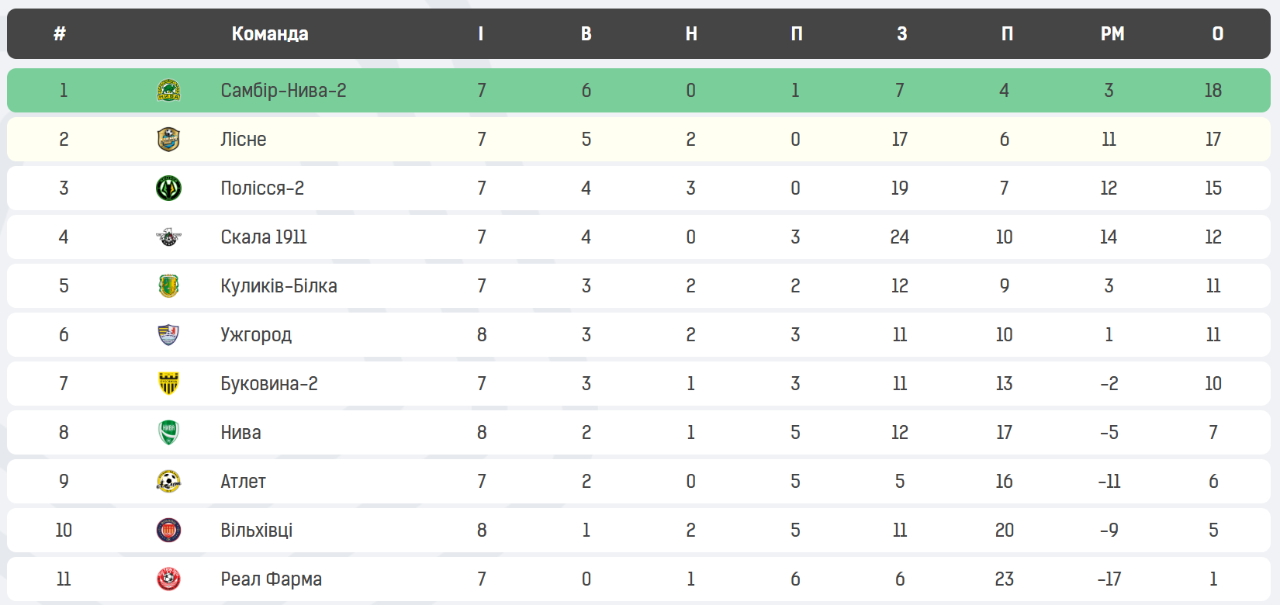Click the Куликів-Білка team crest
This screenshot has height=605, width=1280.
pyautogui.click(x=168, y=286)
